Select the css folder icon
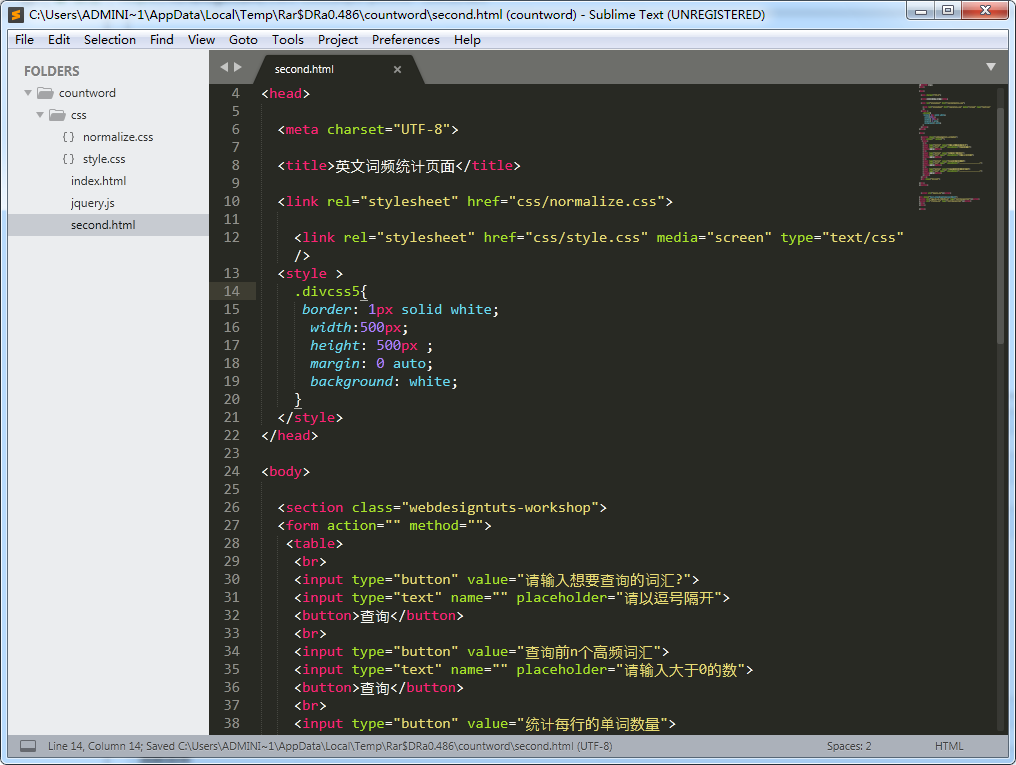The height and width of the screenshot is (765, 1016). click(58, 115)
